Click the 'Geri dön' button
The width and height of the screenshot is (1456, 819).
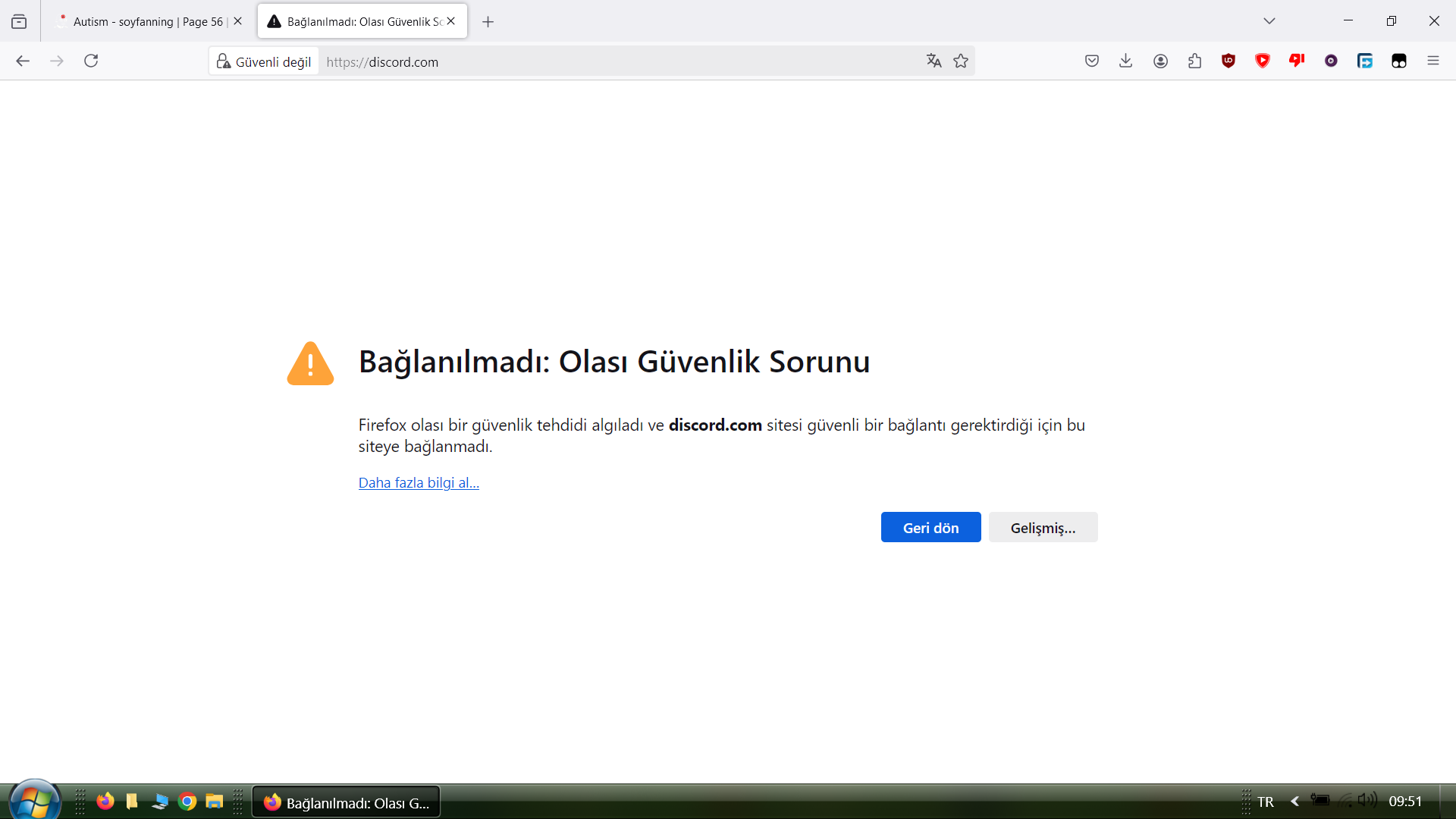[930, 528]
